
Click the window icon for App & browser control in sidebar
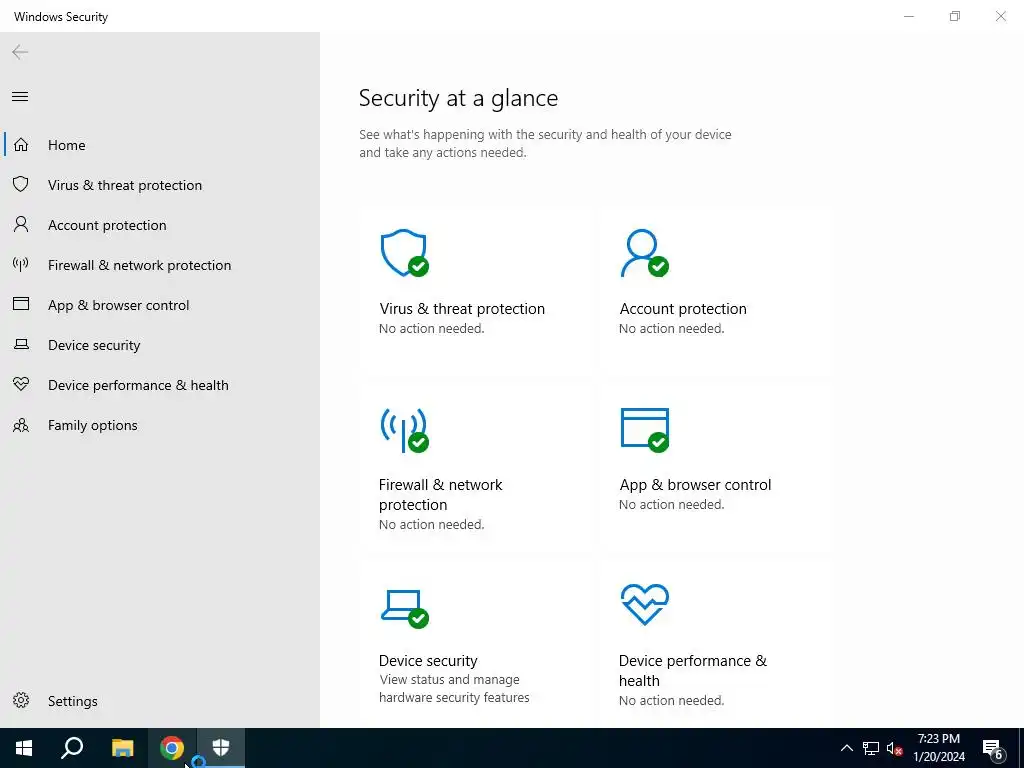[x=21, y=304]
